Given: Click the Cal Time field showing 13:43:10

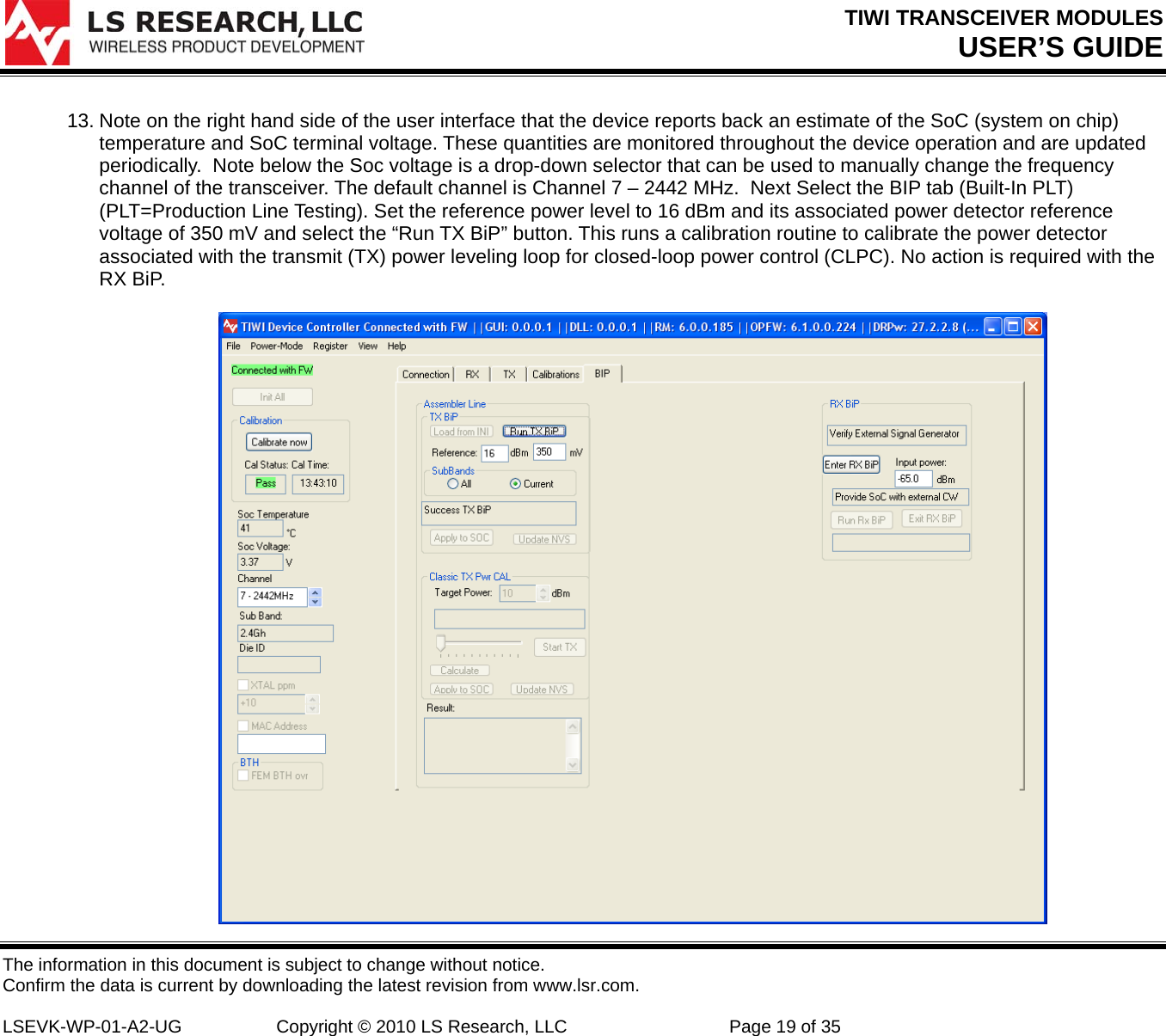Looking at the screenshot, I should (x=318, y=484).
